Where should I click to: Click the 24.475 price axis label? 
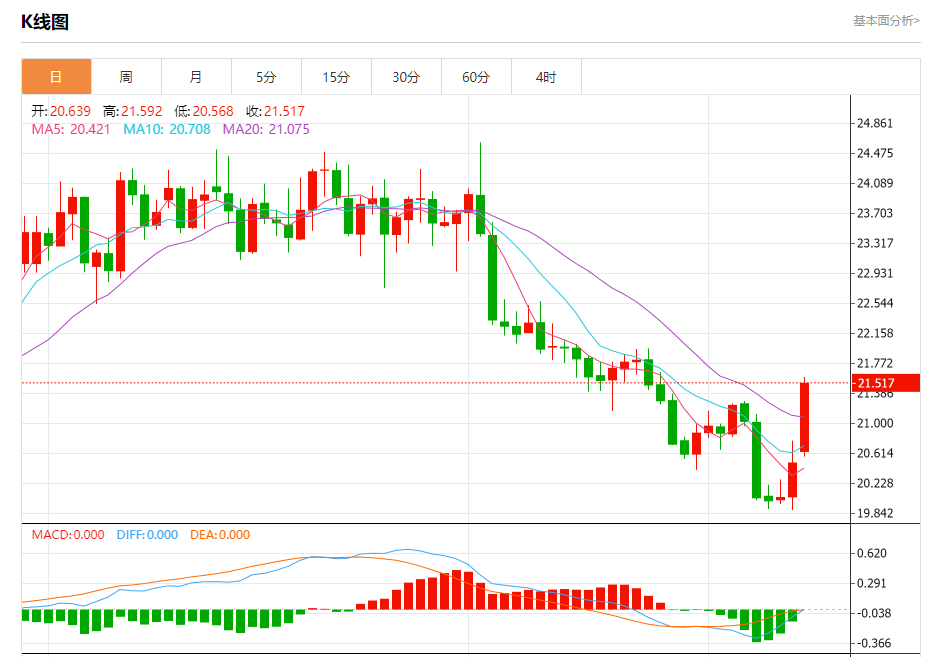coord(874,153)
